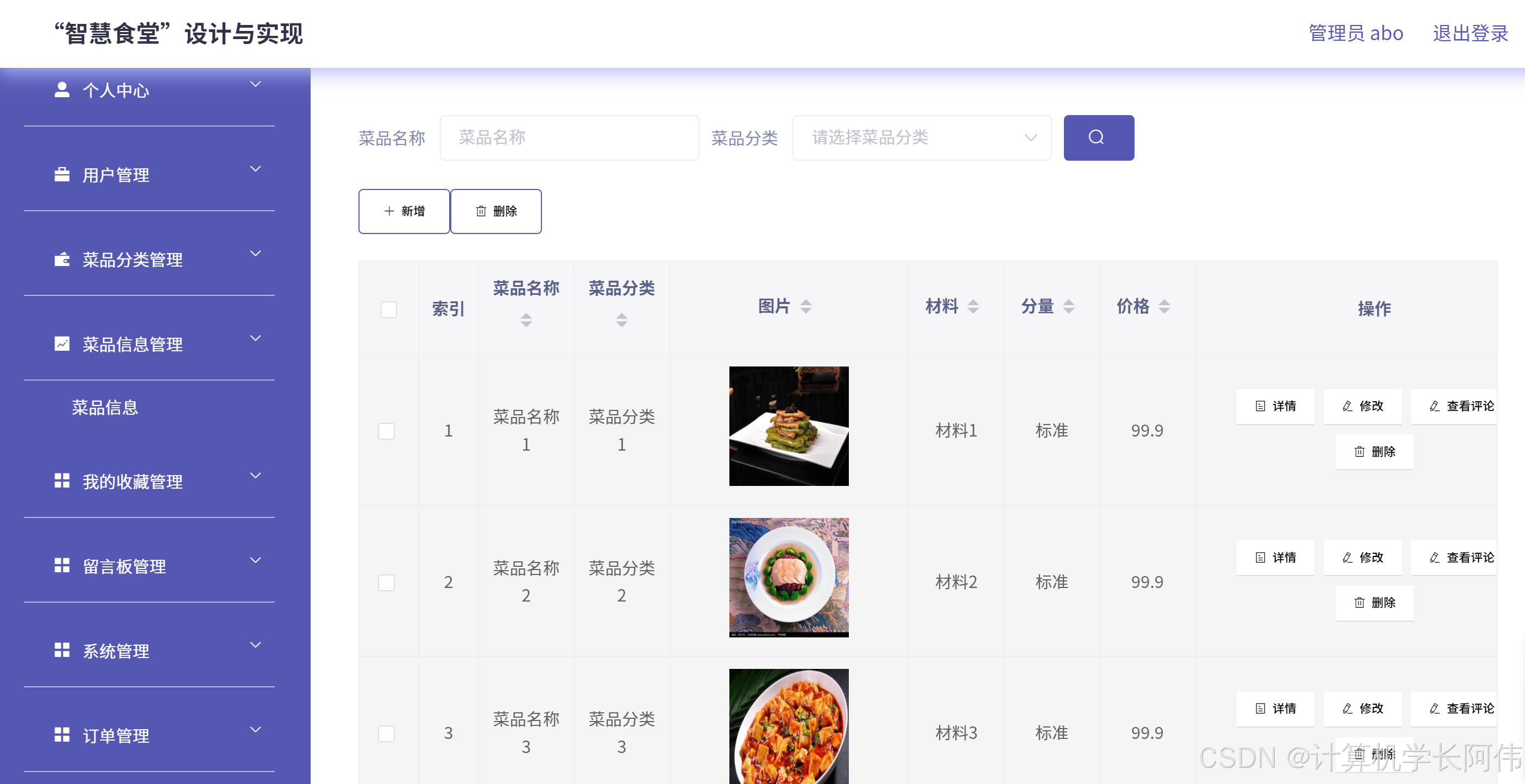Check the row 1 checkbox
This screenshot has width=1525, height=784.
386,431
